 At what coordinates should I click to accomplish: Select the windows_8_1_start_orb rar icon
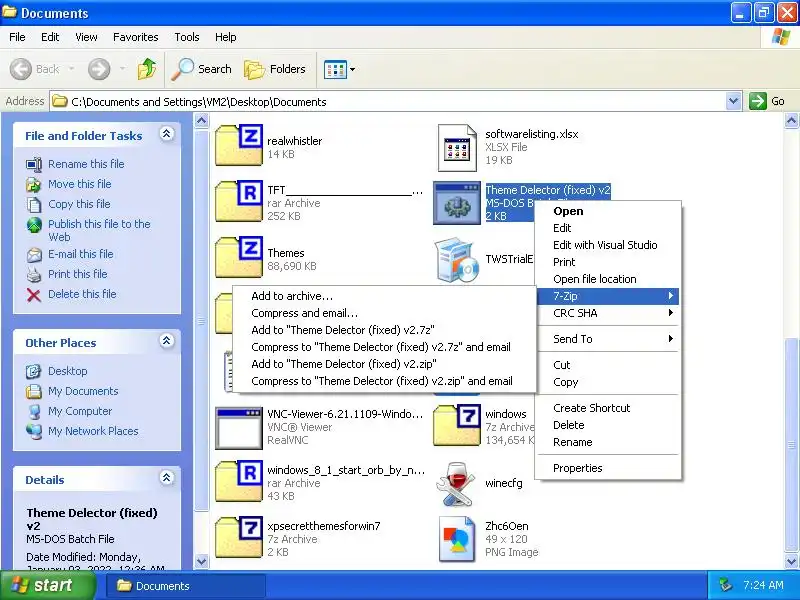(x=239, y=482)
